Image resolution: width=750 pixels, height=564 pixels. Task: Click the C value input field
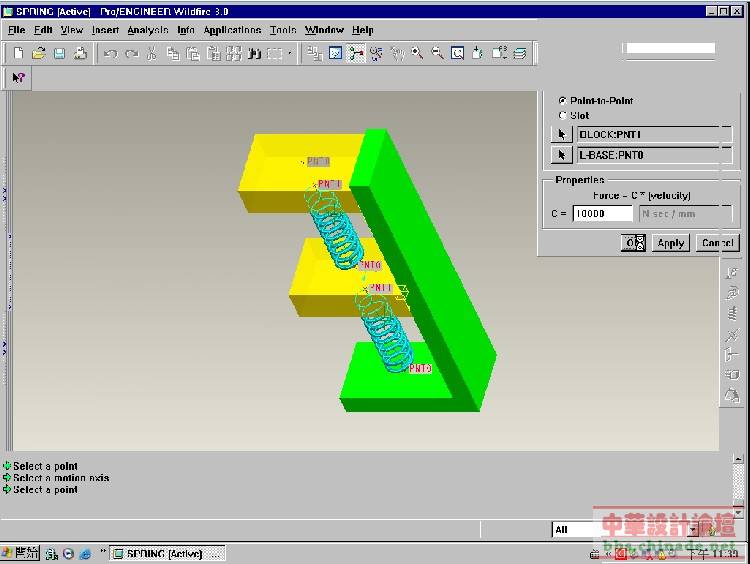click(x=603, y=213)
